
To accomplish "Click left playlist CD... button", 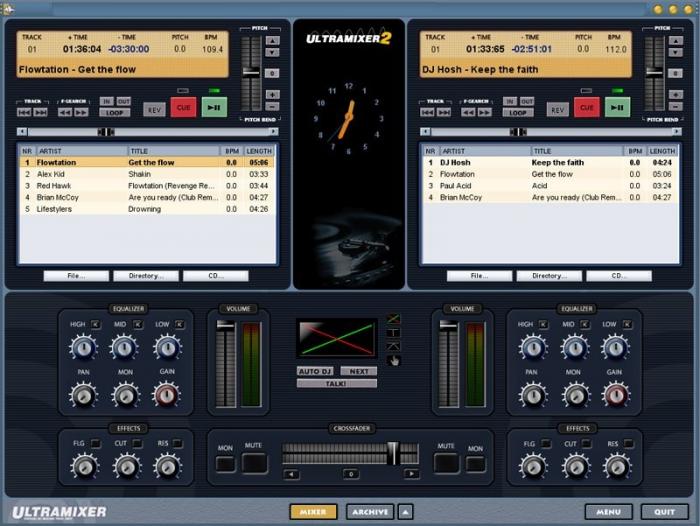I will coord(216,276).
